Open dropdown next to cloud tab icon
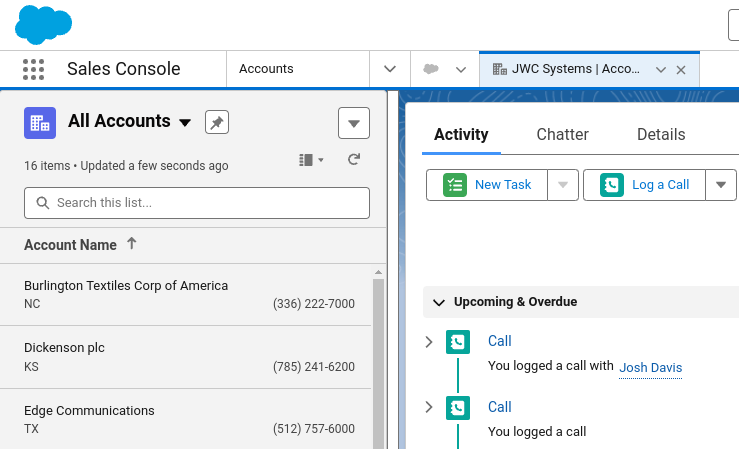 (461, 70)
